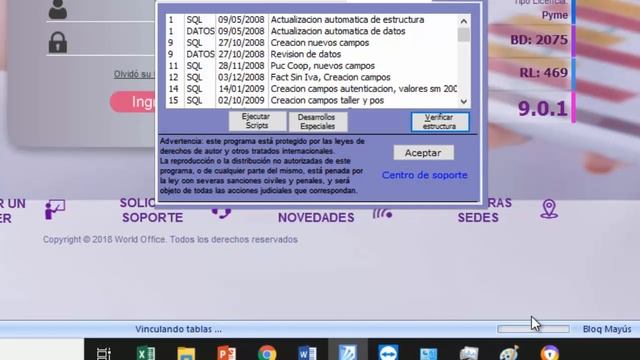
Task: Open the SEDES link
Action: click(x=478, y=218)
